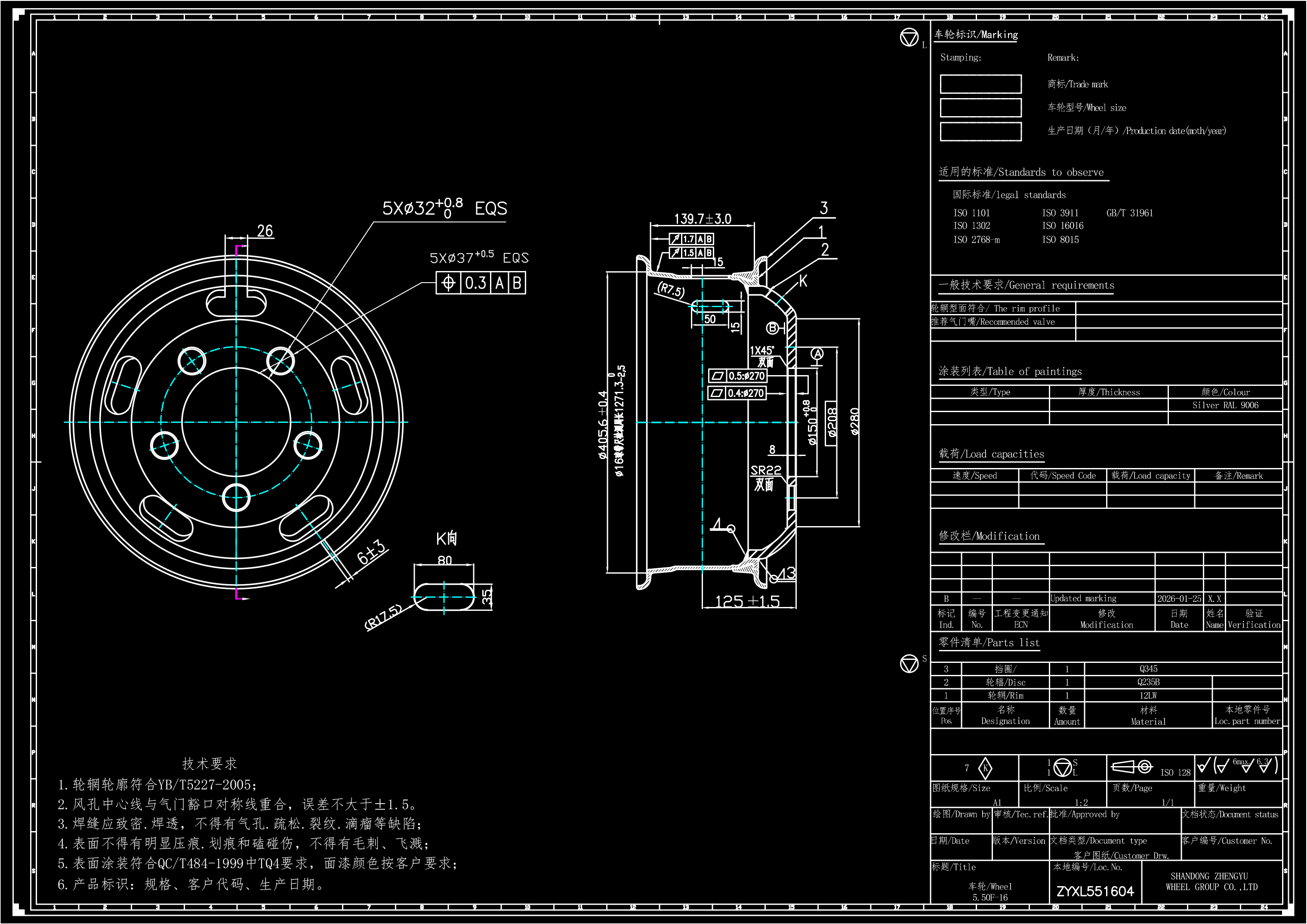Click the triangle-in-circle symbol labeled S
This screenshot has height=924, width=1307.
click(909, 663)
